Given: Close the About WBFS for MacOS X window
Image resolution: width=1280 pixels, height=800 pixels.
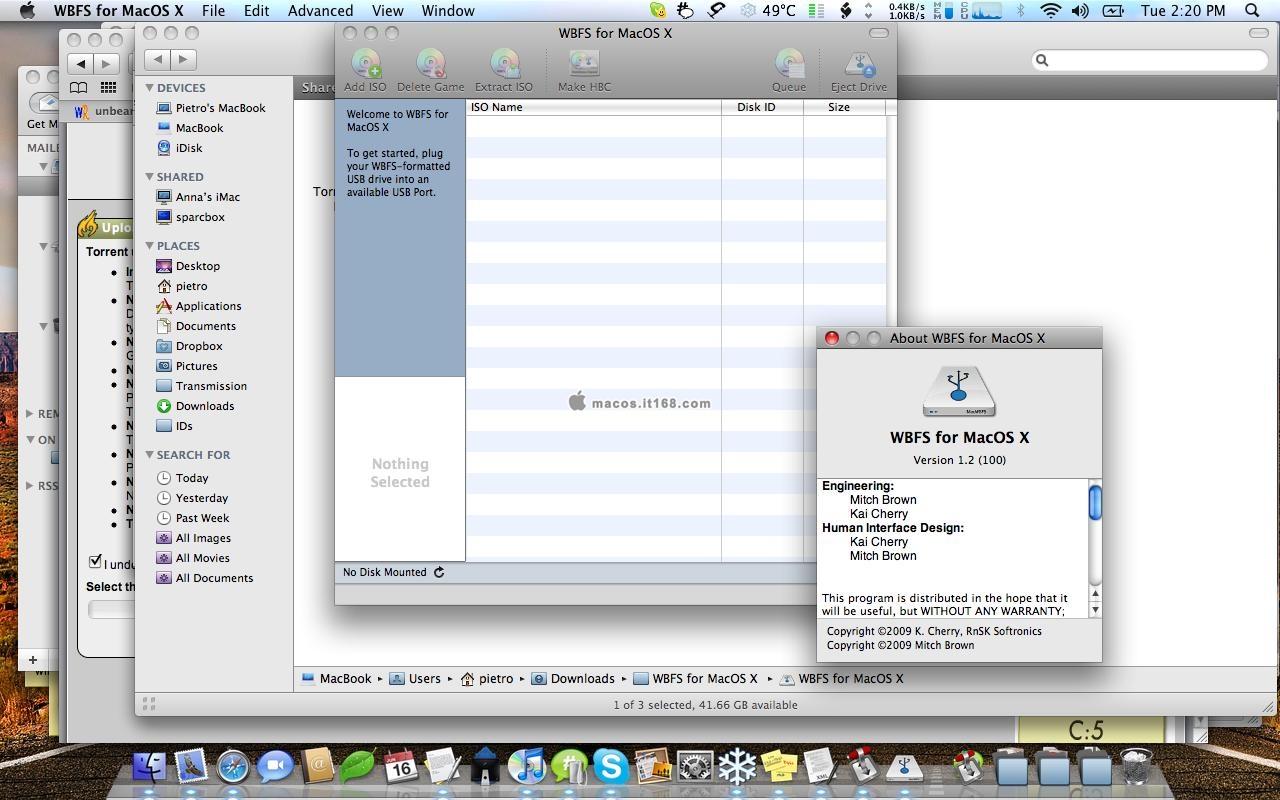Looking at the screenshot, I should (x=831, y=338).
